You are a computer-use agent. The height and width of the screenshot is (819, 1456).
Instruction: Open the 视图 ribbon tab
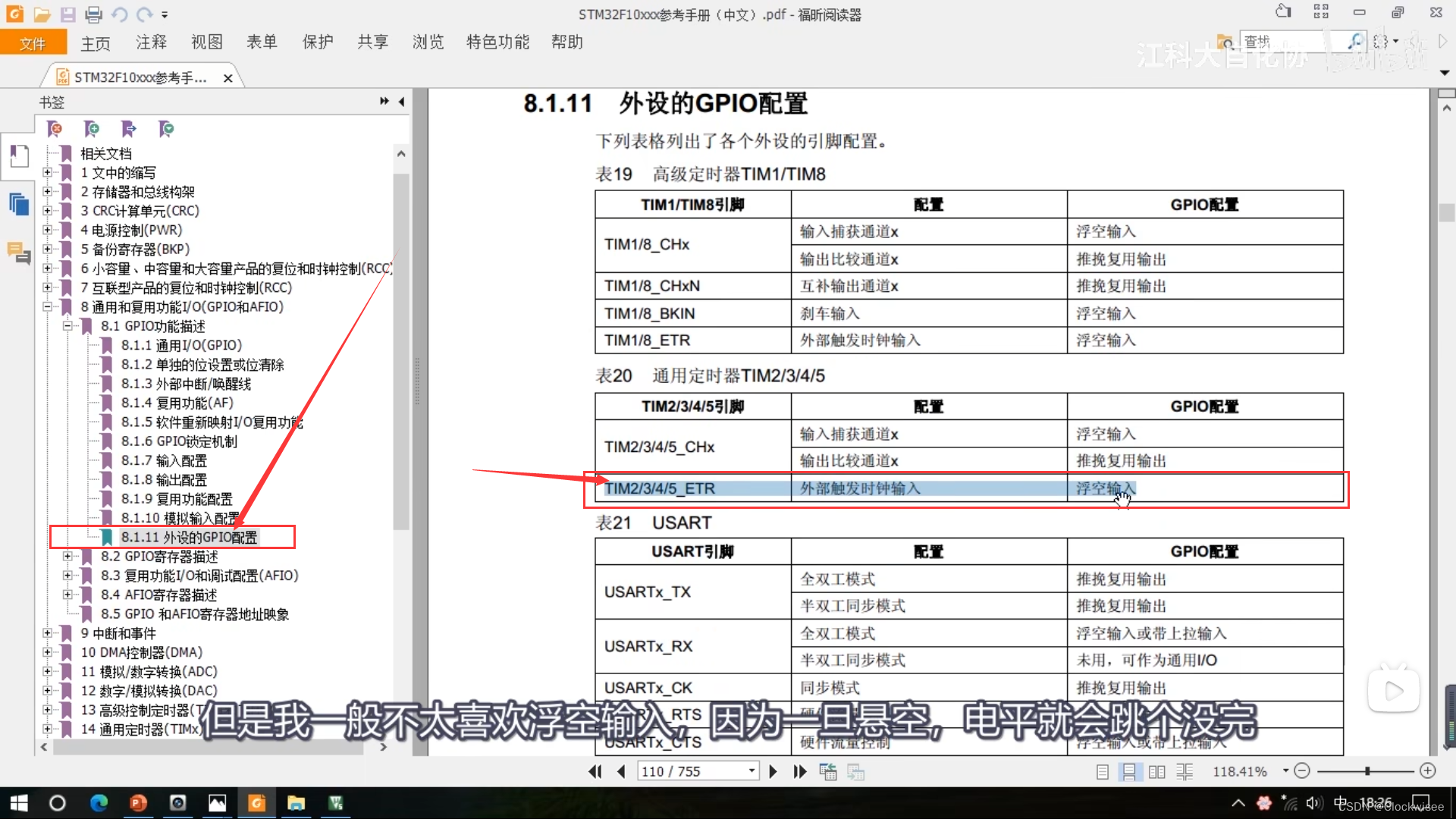[x=206, y=42]
